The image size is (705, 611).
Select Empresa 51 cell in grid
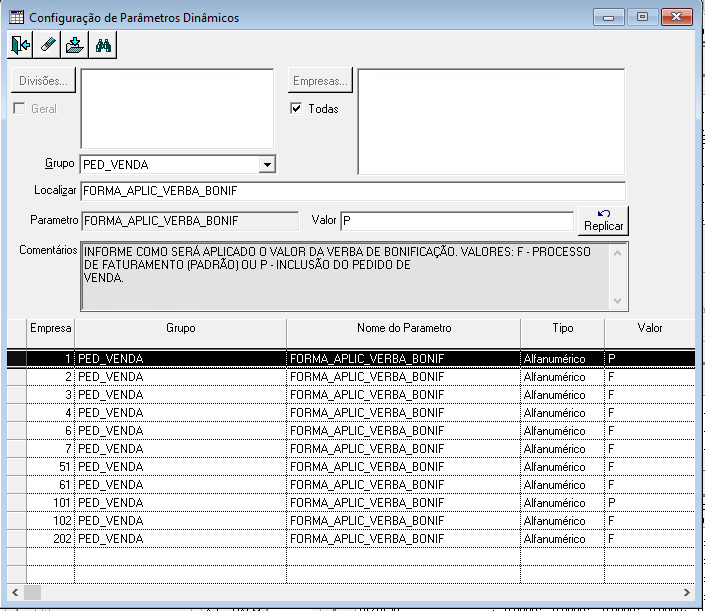pyautogui.click(x=50, y=467)
